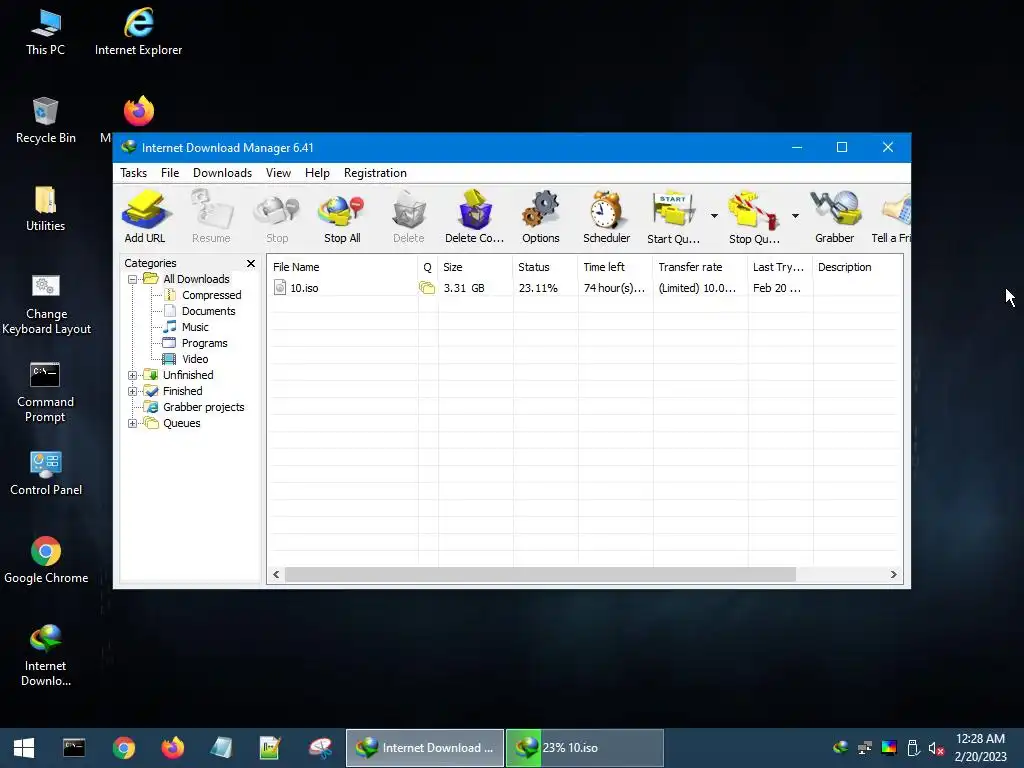This screenshot has width=1024, height=768.
Task: Open the Registration menu
Action: point(375,173)
